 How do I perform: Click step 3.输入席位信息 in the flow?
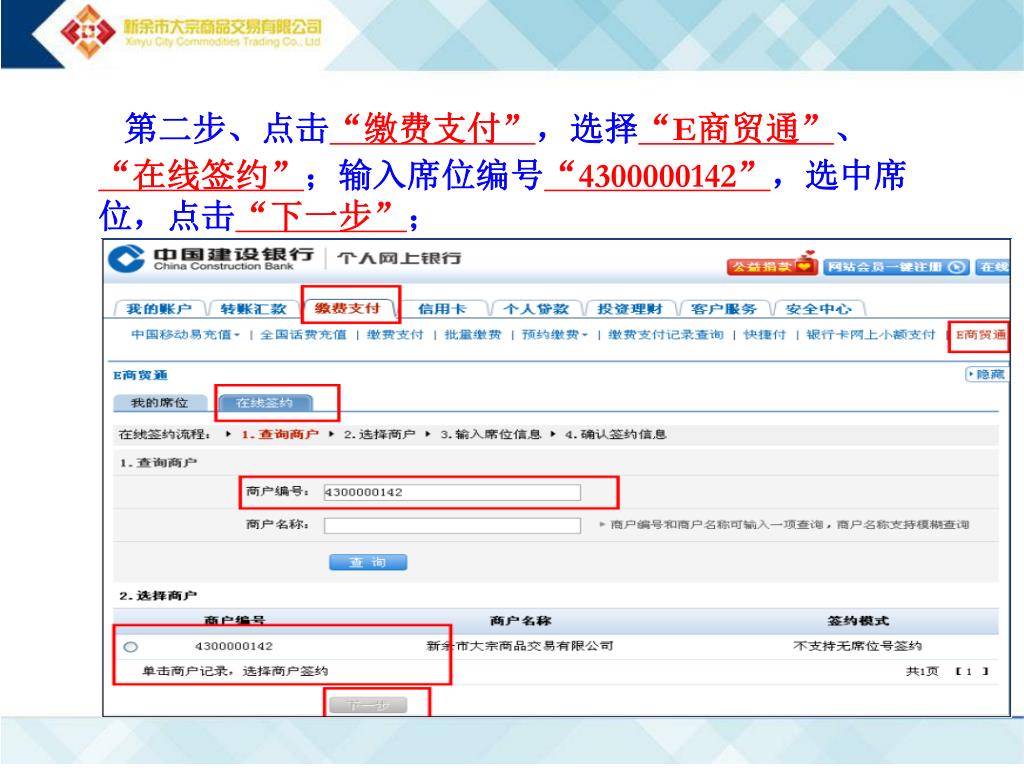[490, 434]
